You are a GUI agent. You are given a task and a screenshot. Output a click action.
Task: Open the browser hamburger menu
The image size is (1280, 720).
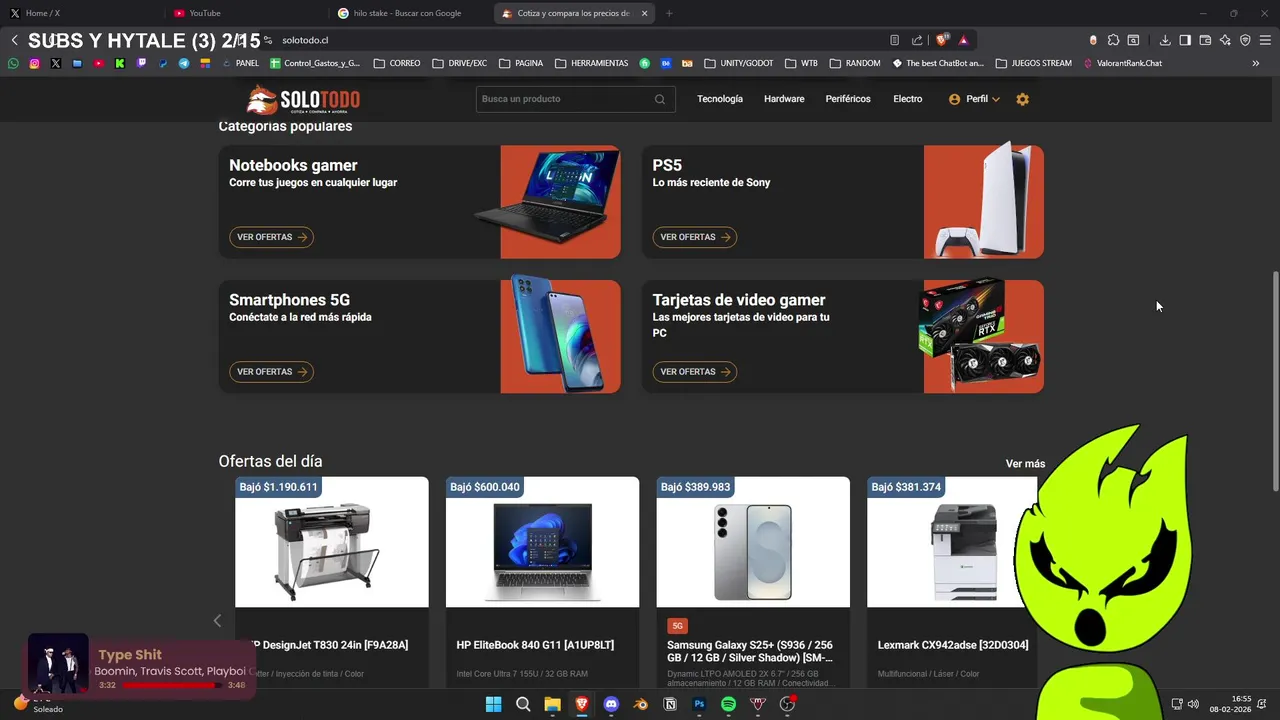coord(1265,40)
